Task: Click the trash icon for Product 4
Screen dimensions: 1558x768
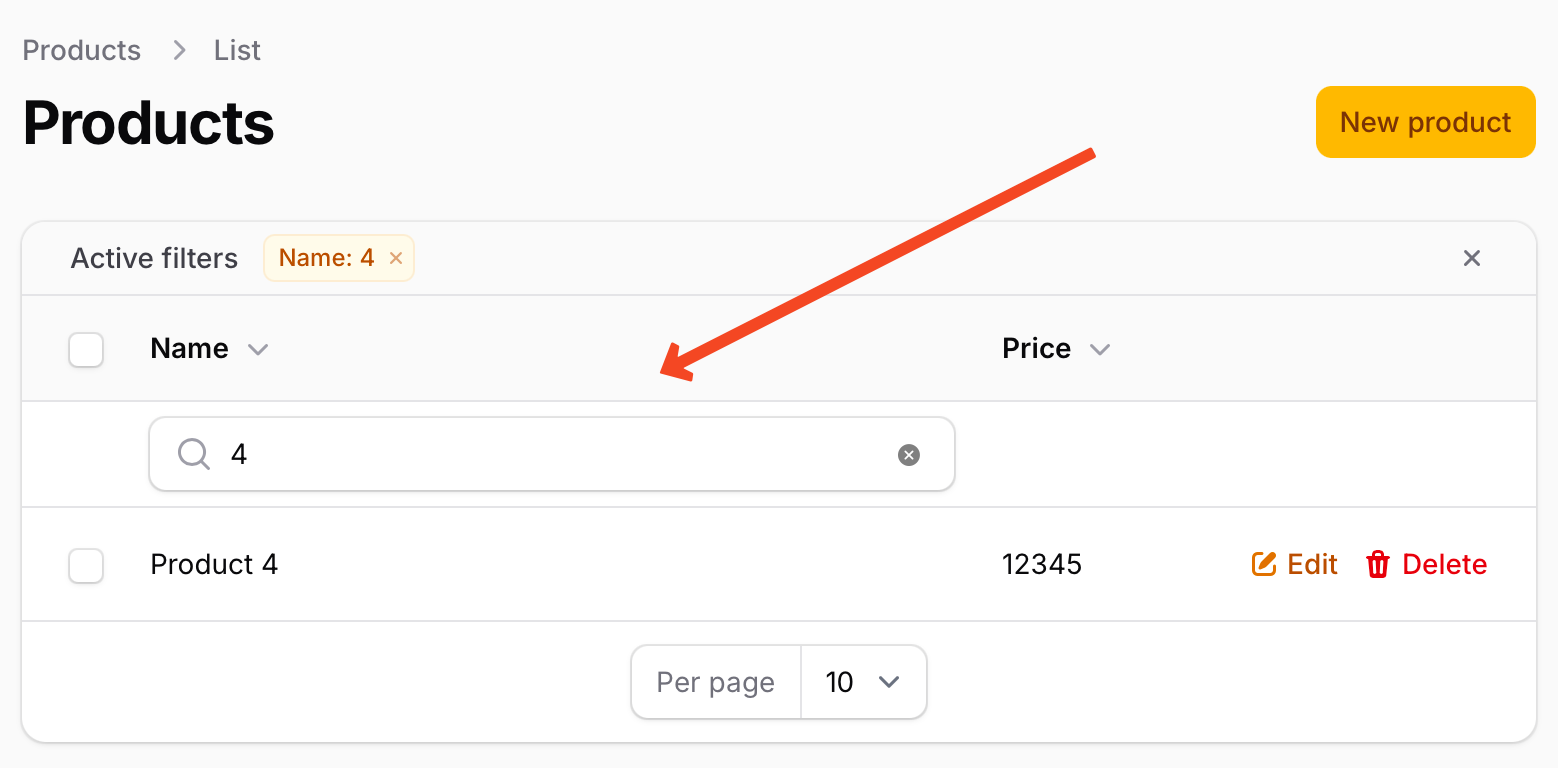Action: pyautogui.click(x=1378, y=564)
